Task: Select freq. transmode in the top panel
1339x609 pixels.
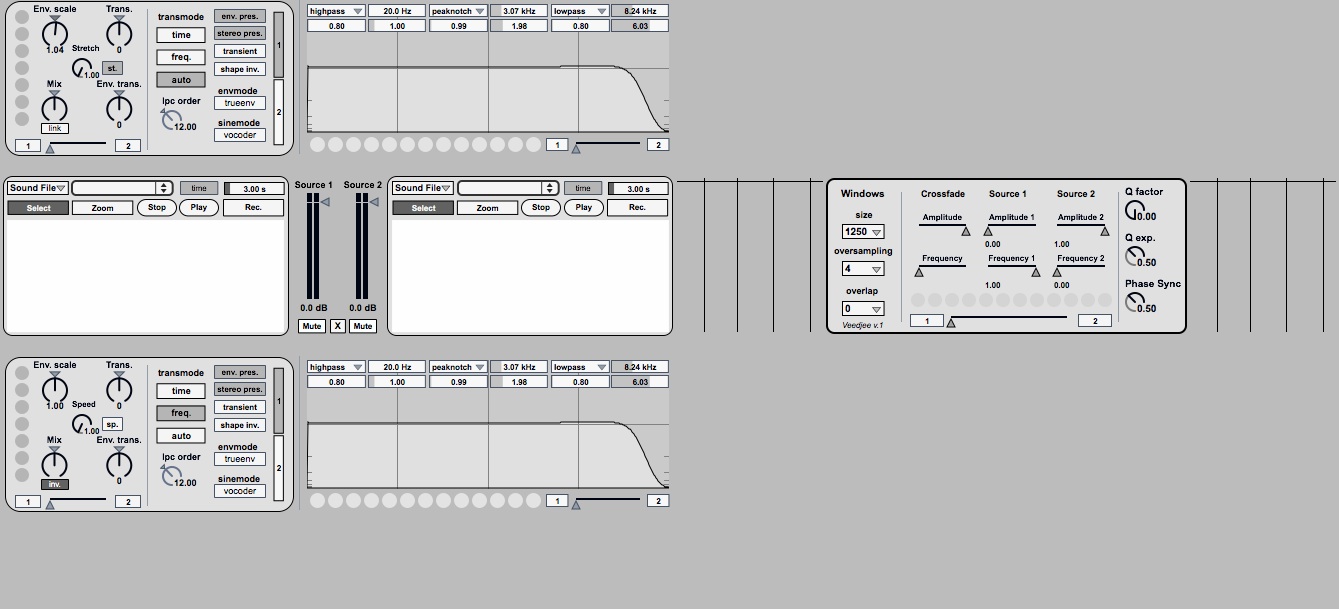Action: pyautogui.click(x=181, y=57)
